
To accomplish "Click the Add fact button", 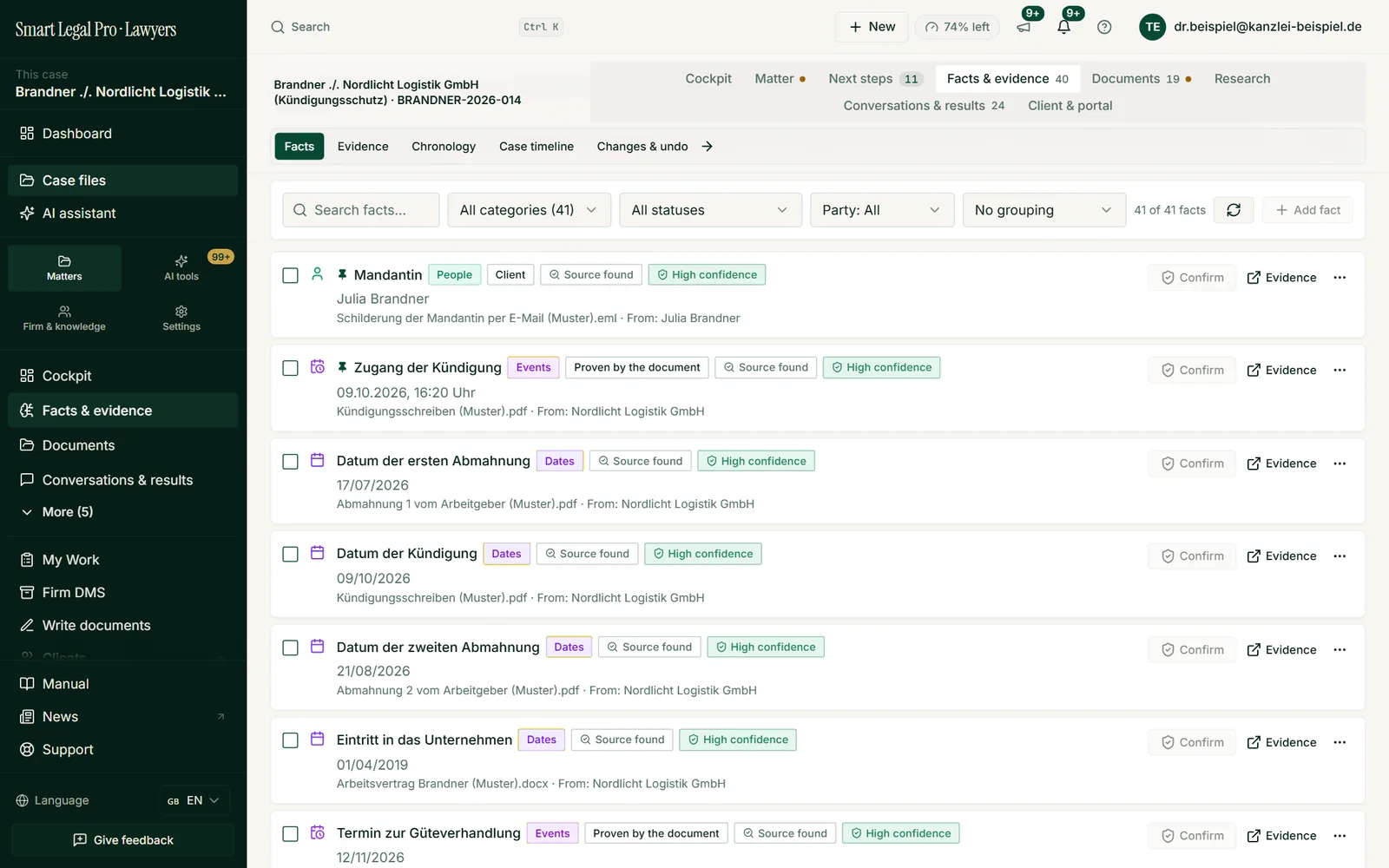I will coord(1307,210).
